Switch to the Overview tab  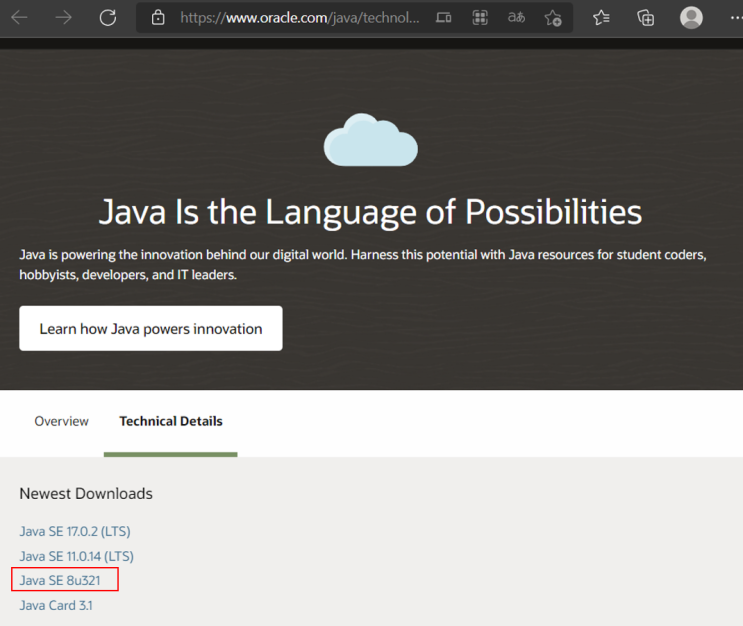point(62,421)
